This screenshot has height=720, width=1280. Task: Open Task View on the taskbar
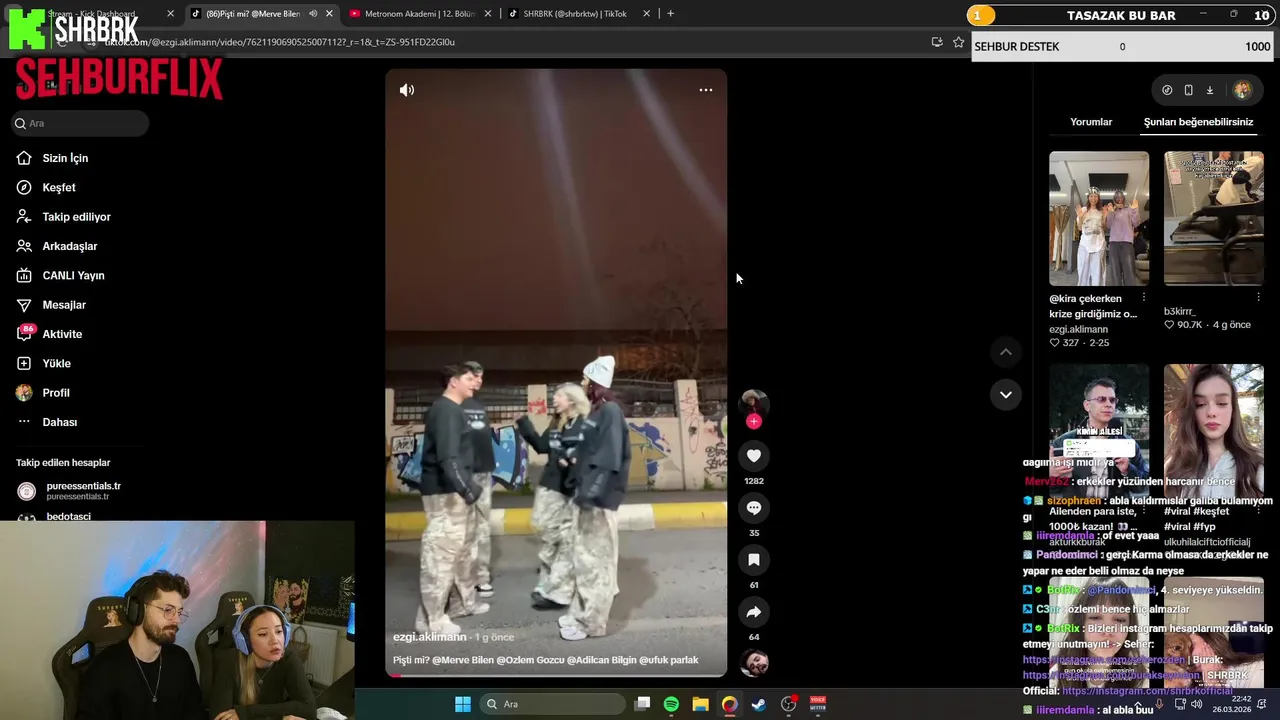pyautogui.click(x=643, y=704)
